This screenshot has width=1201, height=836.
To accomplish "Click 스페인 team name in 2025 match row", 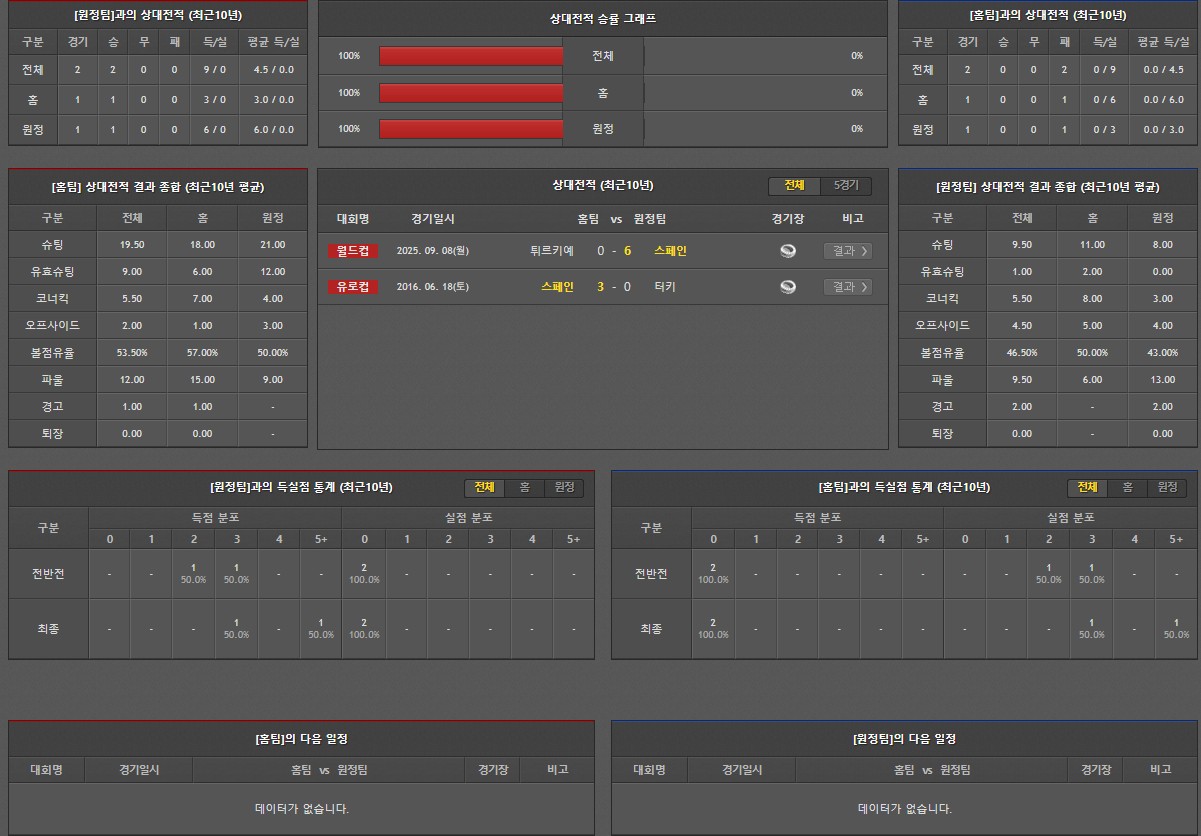I will tap(670, 251).
